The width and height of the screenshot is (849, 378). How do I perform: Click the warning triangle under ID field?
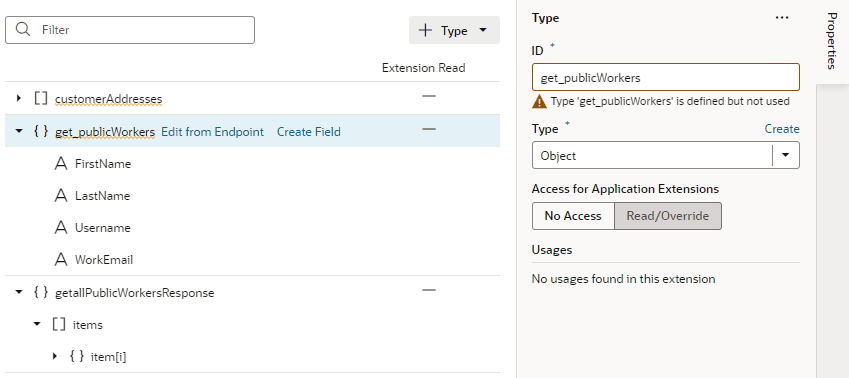pos(539,101)
